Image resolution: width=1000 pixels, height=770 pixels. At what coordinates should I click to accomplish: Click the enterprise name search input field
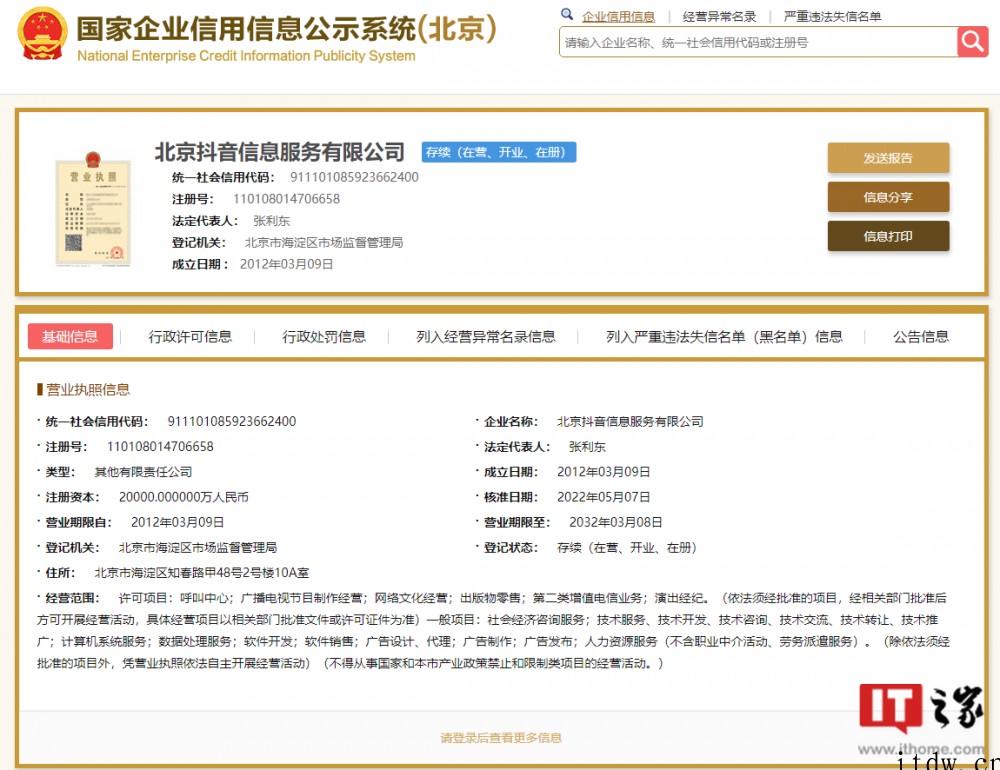point(758,42)
